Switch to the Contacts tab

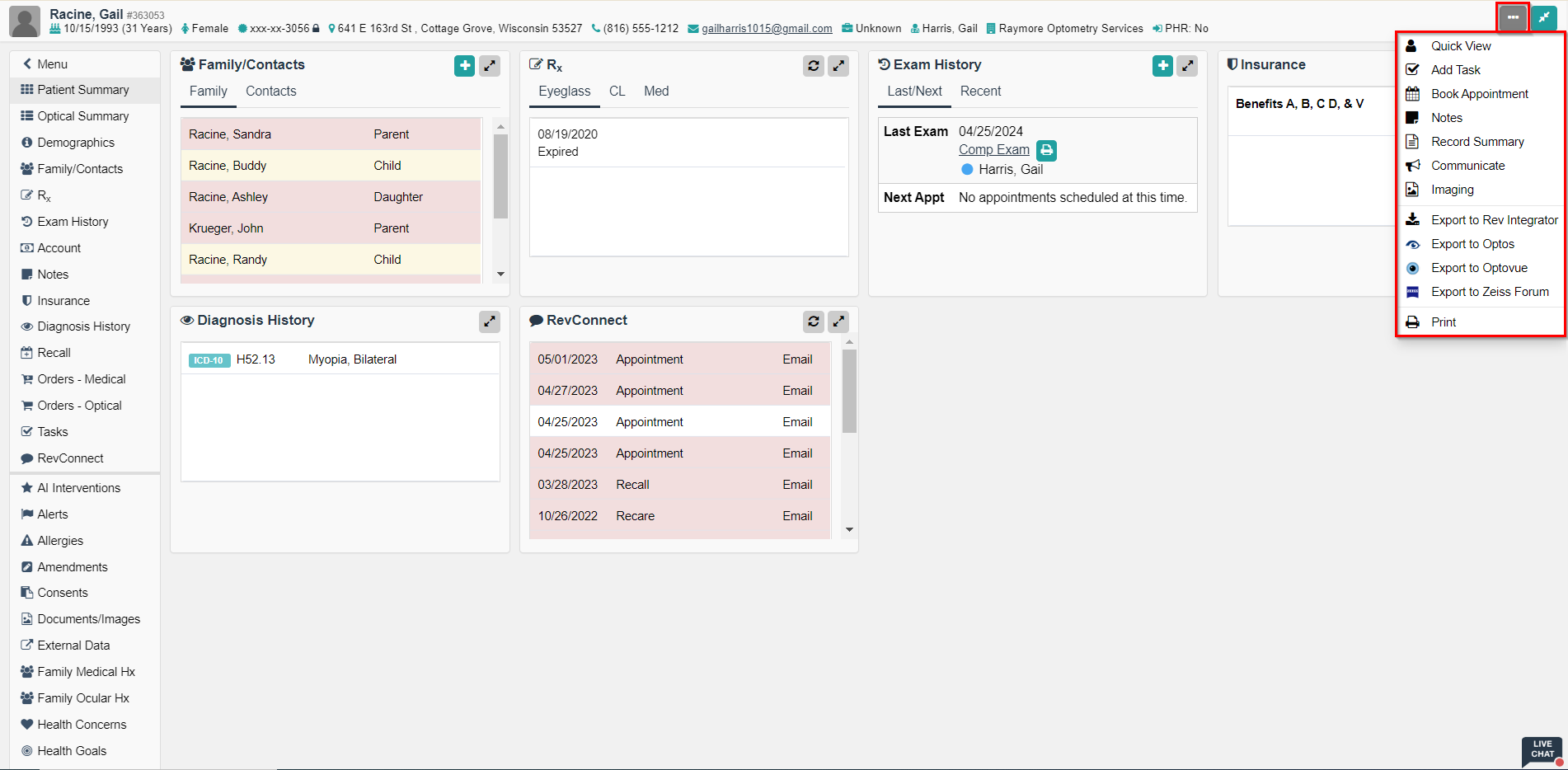(x=270, y=92)
